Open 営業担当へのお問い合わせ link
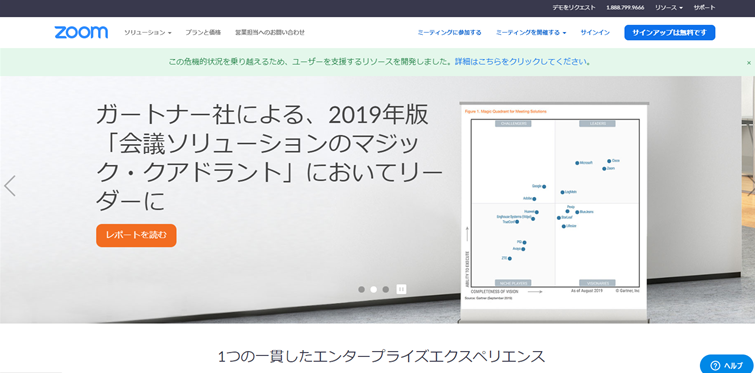 pyautogui.click(x=270, y=33)
